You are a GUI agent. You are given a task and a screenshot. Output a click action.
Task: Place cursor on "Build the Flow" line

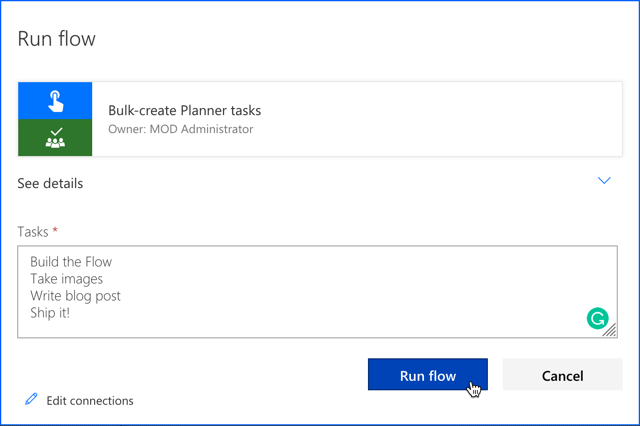[x=71, y=262]
